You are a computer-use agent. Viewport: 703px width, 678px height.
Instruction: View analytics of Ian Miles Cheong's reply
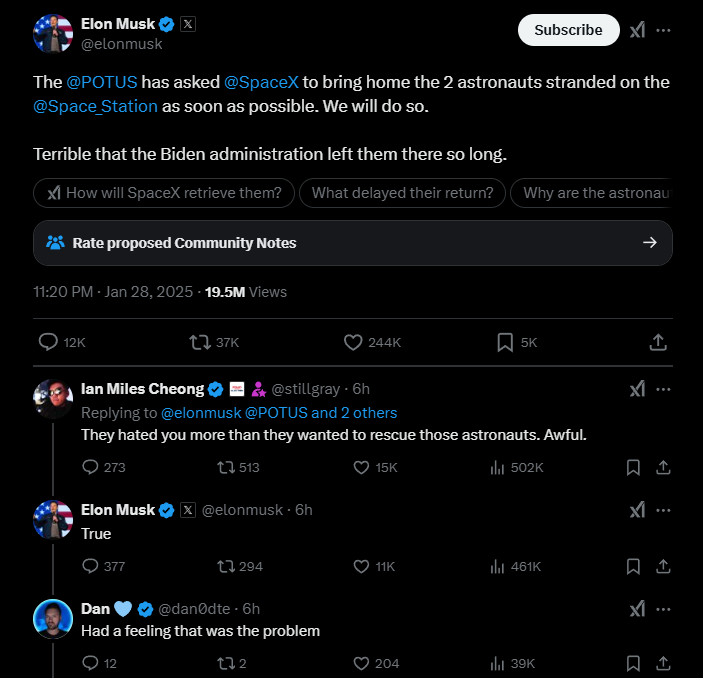[x=497, y=467]
